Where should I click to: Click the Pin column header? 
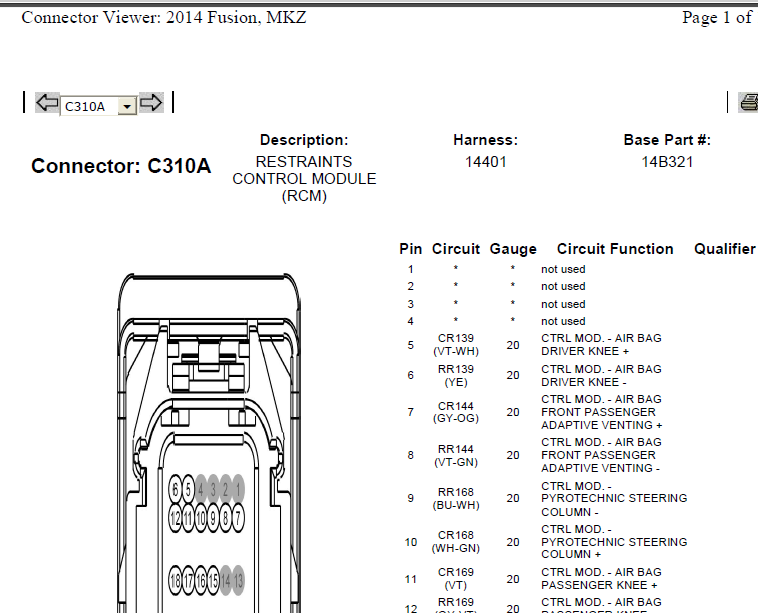coord(410,249)
